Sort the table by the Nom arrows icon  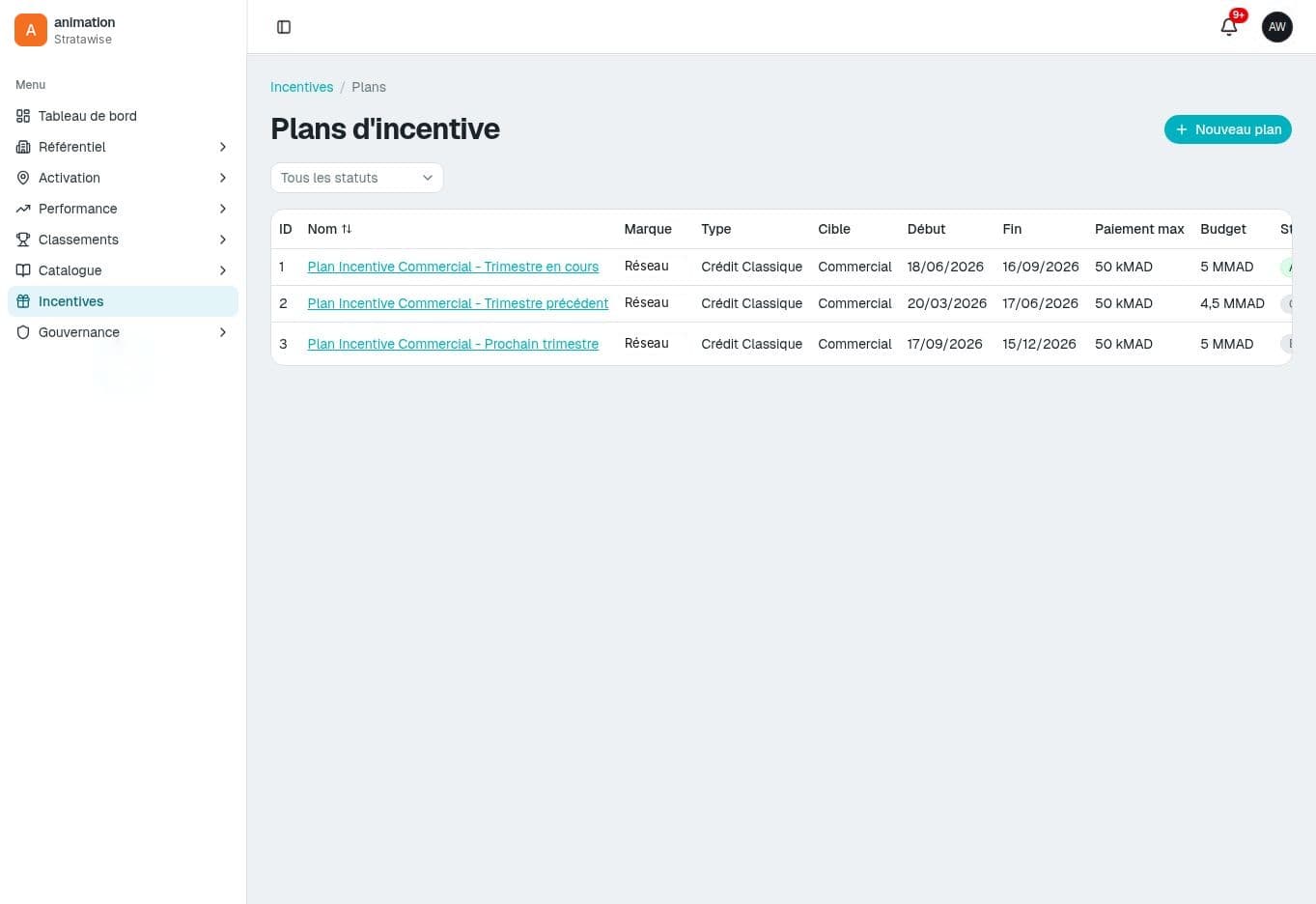tap(347, 229)
